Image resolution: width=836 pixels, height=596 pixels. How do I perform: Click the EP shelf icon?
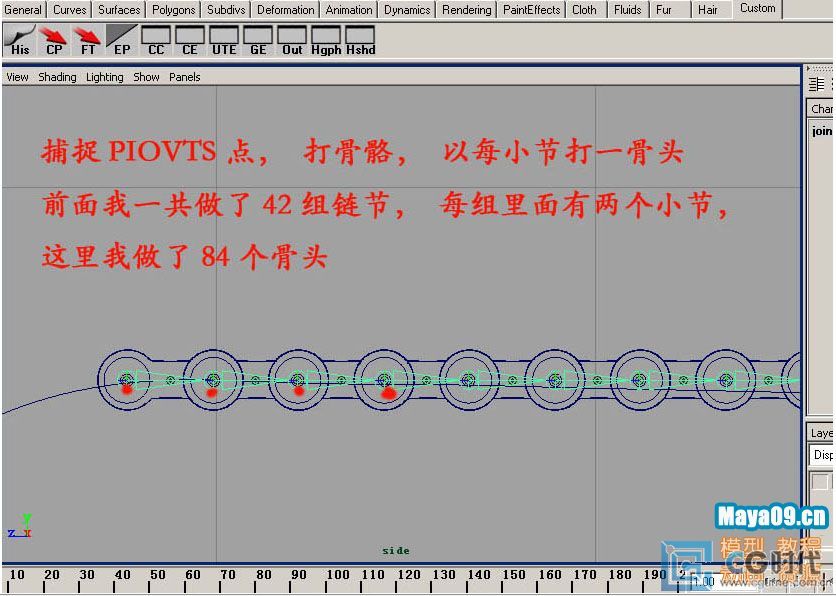tap(122, 40)
